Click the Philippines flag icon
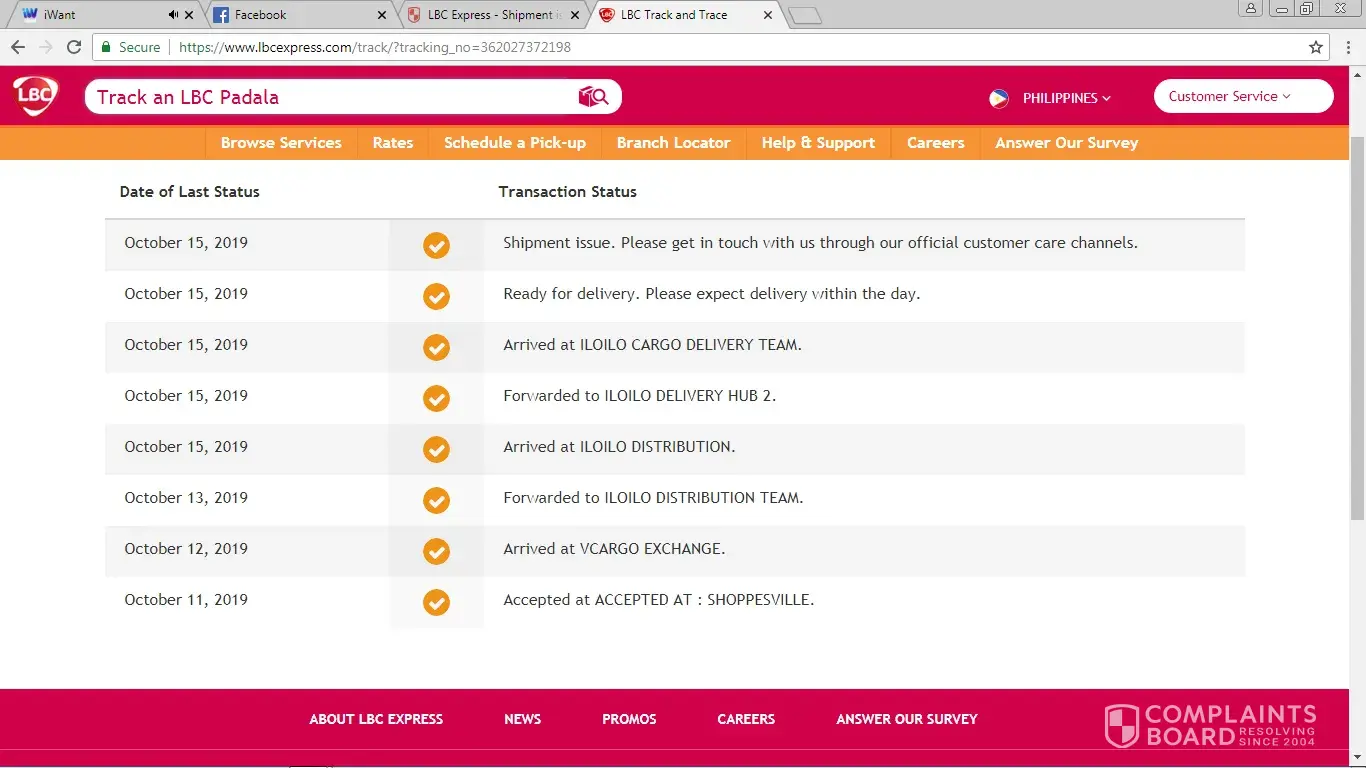 [998, 98]
